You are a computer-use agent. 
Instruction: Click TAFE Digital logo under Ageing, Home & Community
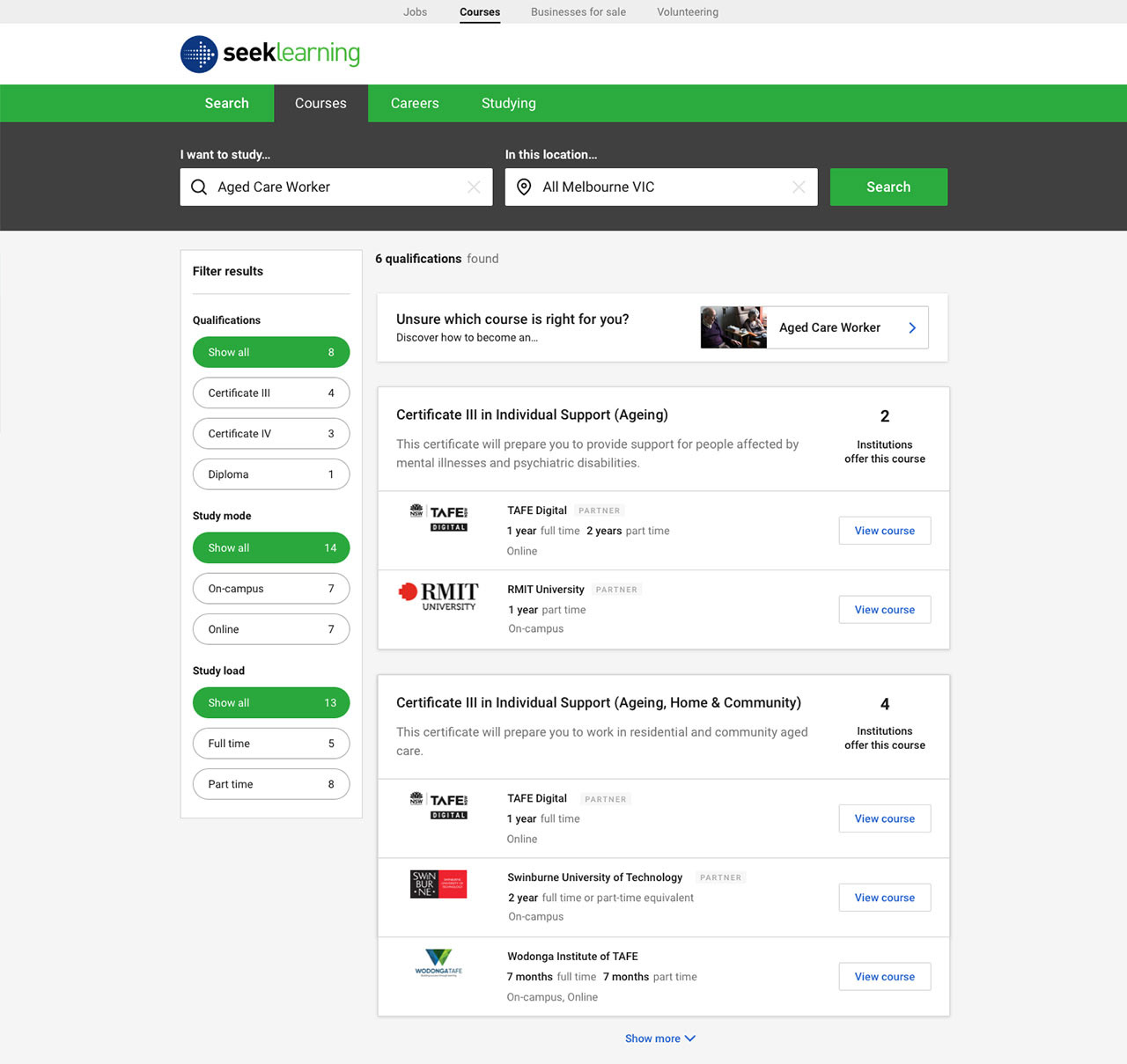tap(438, 805)
